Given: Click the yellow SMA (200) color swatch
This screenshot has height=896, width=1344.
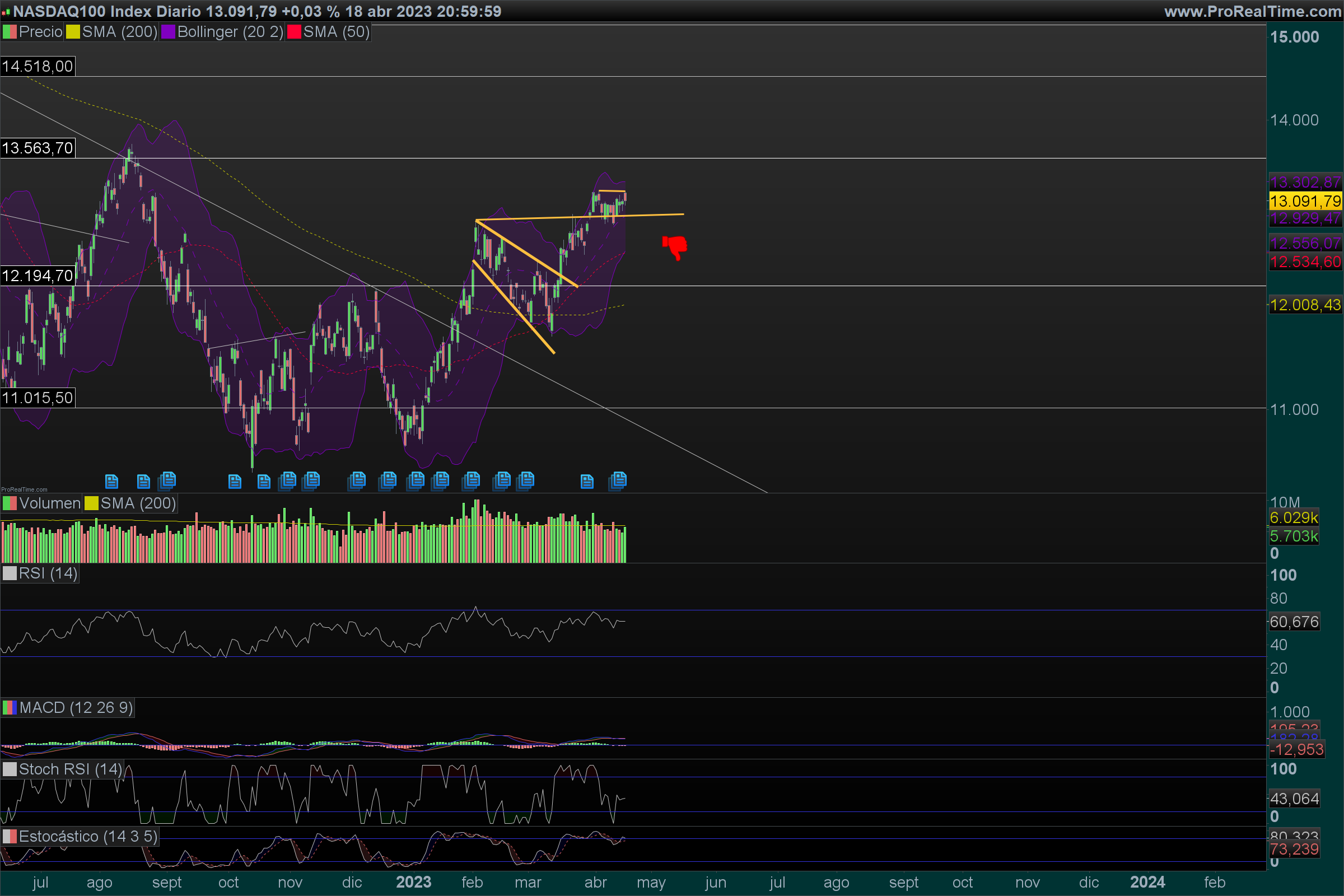Looking at the screenshot, I should 73,31.
